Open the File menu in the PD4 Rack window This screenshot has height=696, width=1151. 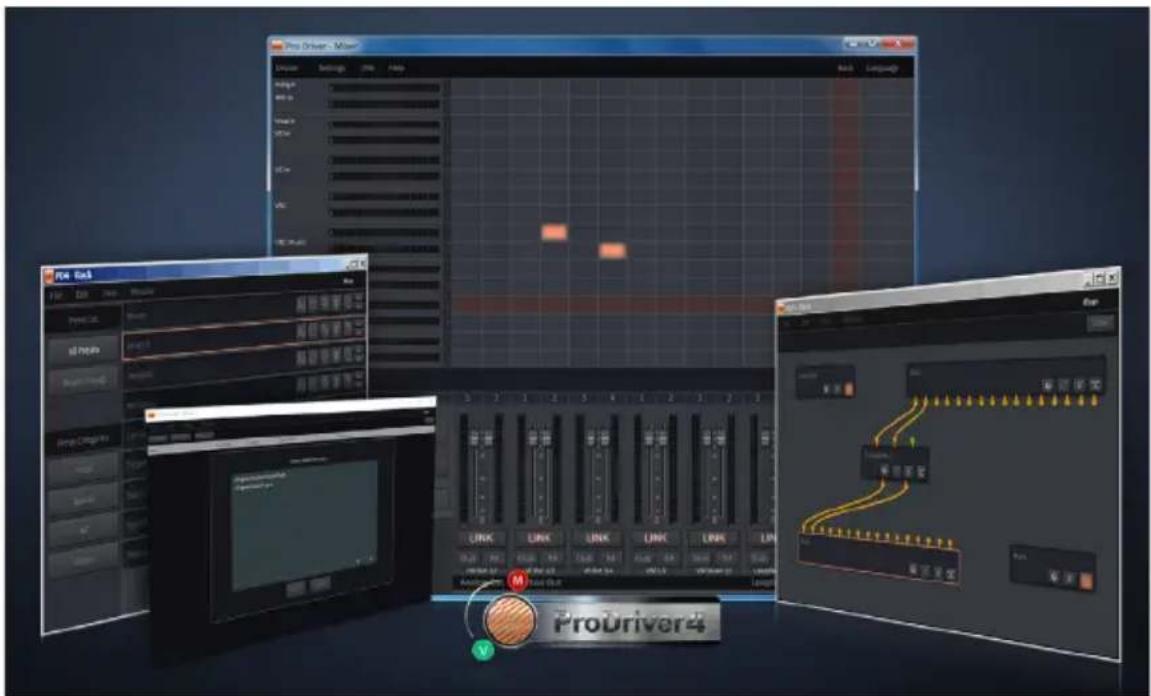point(56,295)
